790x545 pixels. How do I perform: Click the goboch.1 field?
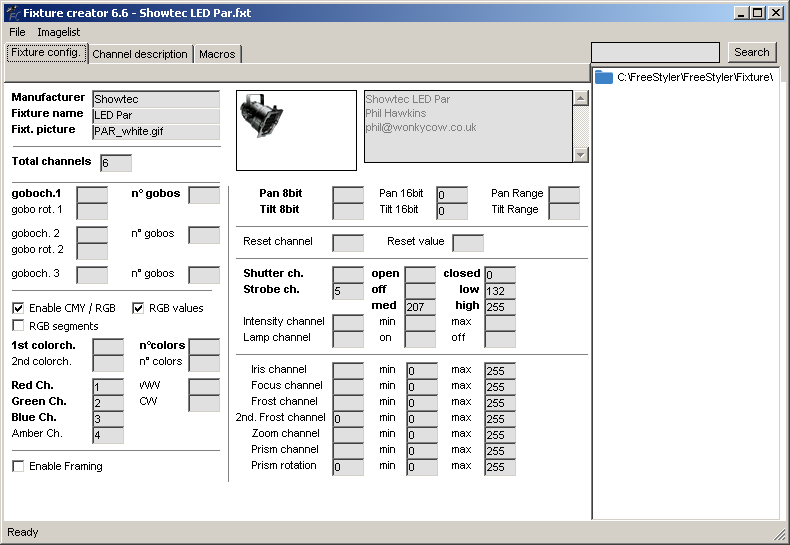coord(92,194)
